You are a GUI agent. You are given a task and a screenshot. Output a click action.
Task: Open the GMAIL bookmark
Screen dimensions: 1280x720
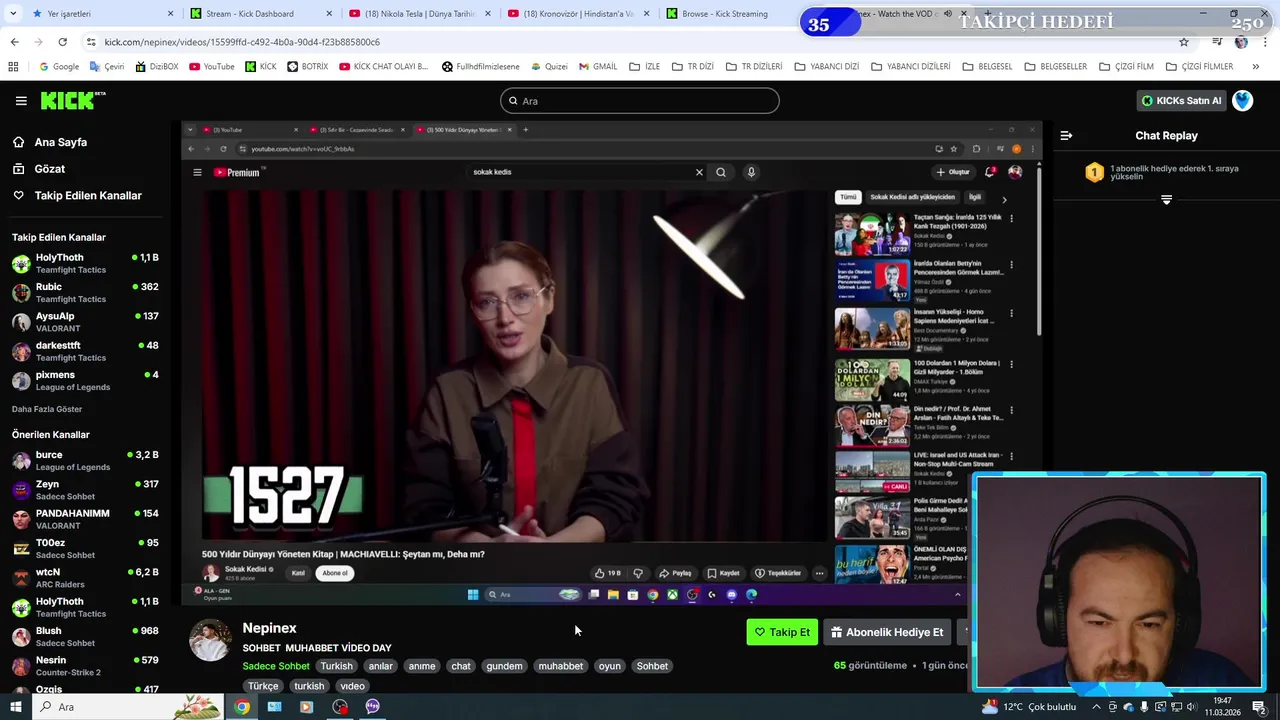(598, 67)
